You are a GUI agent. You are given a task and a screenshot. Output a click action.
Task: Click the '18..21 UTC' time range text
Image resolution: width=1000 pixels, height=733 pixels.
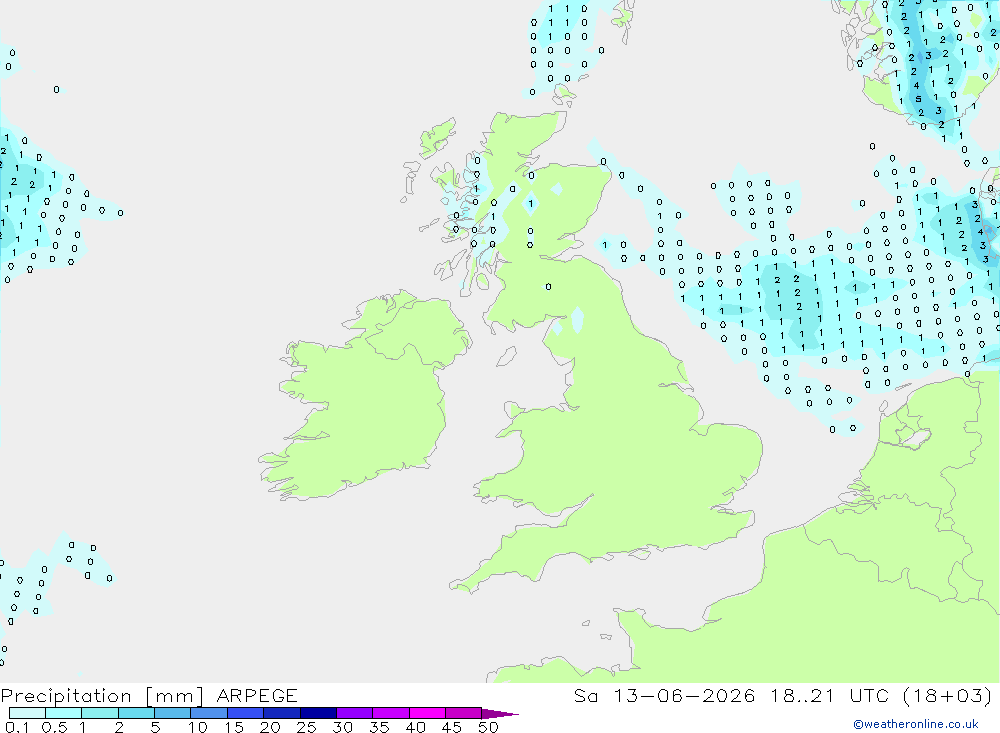point(829,695)
